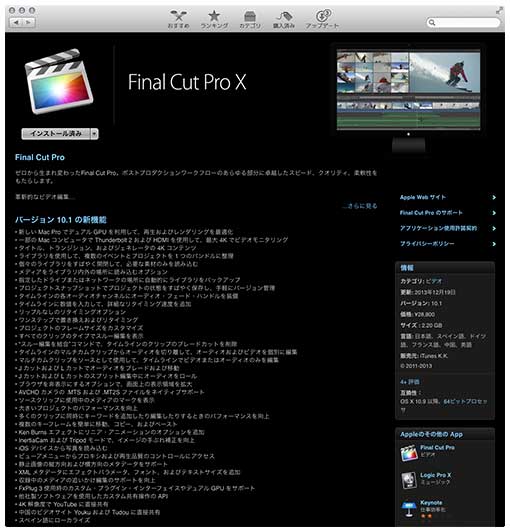Click the magnifying glass search icon
The image size is (510, 532).
tap(432, 22)
